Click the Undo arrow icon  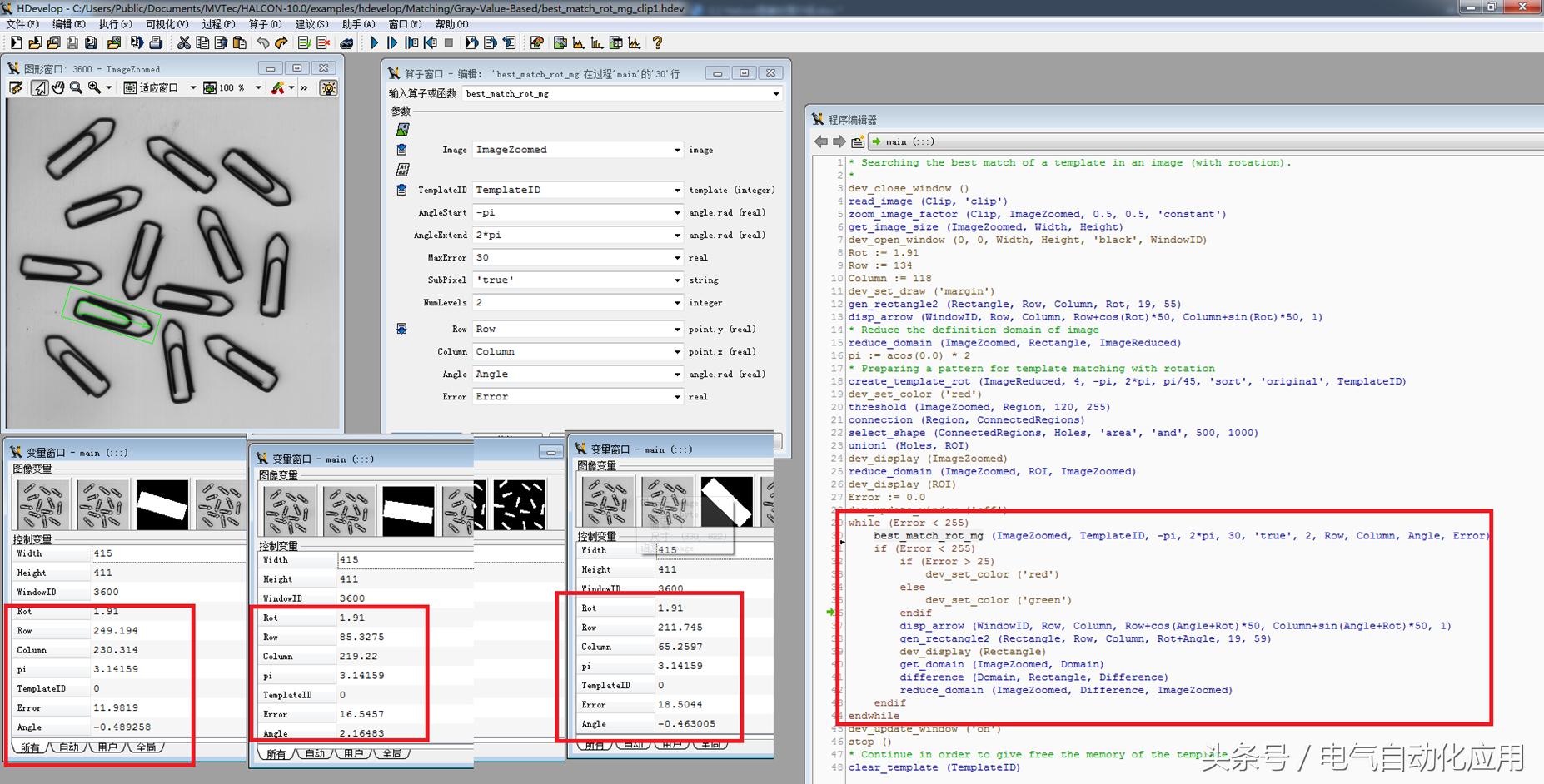point(262,42)
